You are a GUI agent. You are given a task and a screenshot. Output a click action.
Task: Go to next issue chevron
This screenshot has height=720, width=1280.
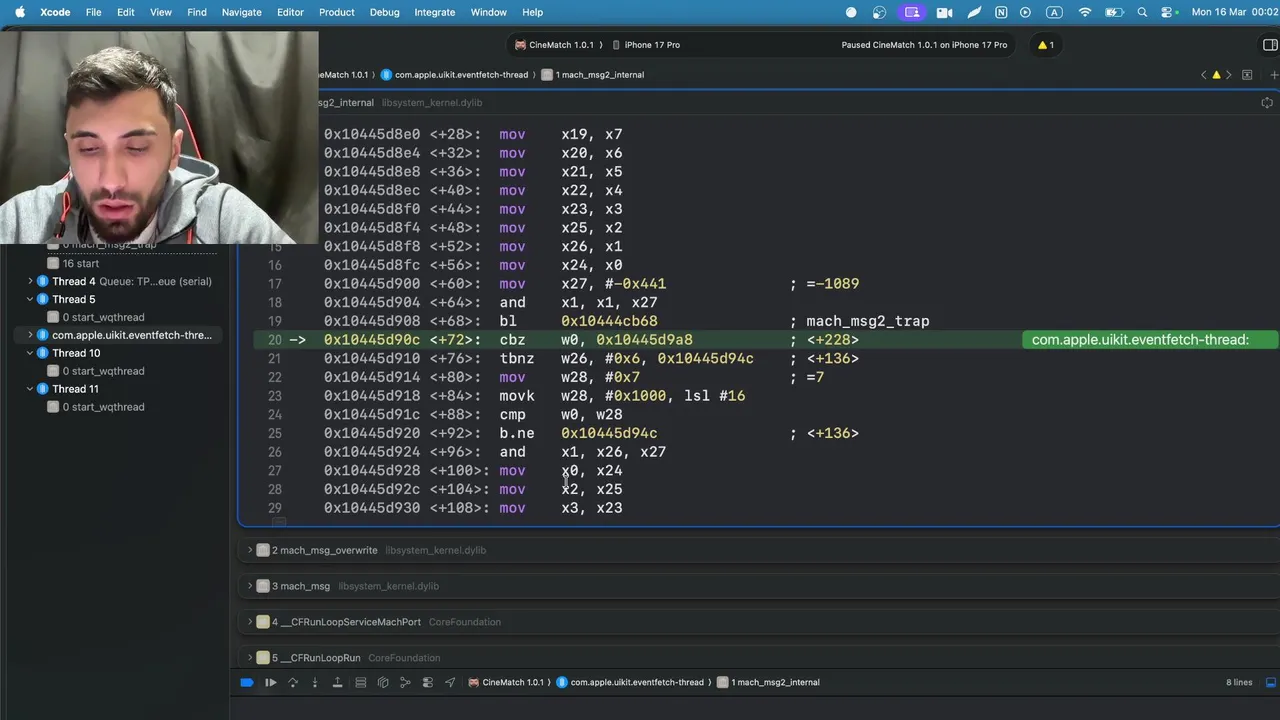pos(1229,75)
